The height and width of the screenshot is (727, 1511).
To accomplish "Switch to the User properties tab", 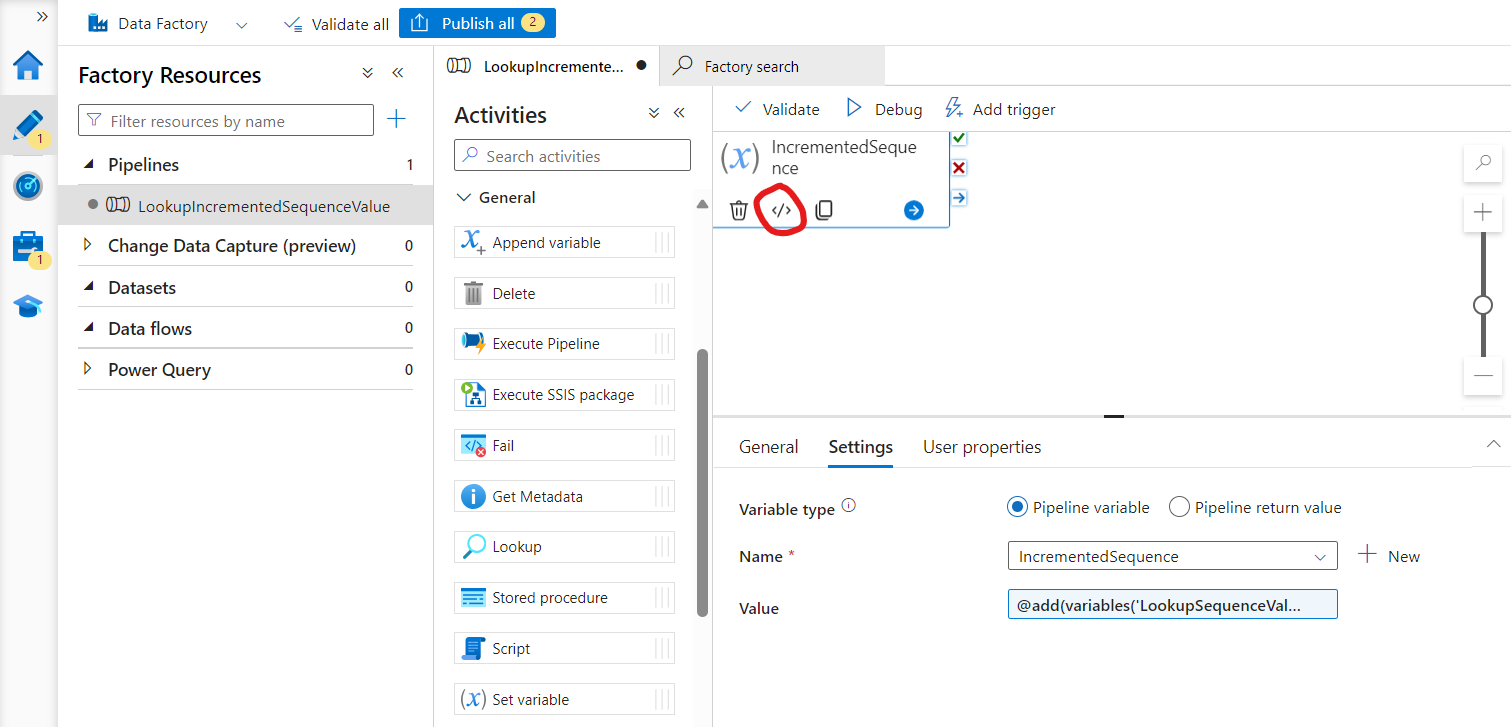I will (x=981, y=447).
